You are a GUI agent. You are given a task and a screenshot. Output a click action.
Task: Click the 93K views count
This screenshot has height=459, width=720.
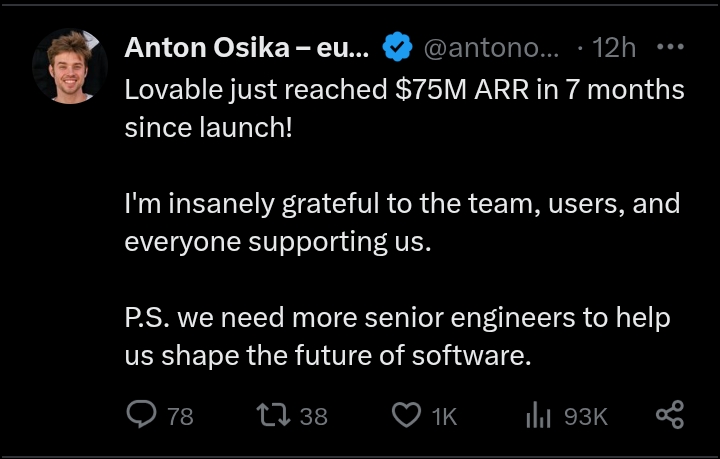(x=586, y=416)
